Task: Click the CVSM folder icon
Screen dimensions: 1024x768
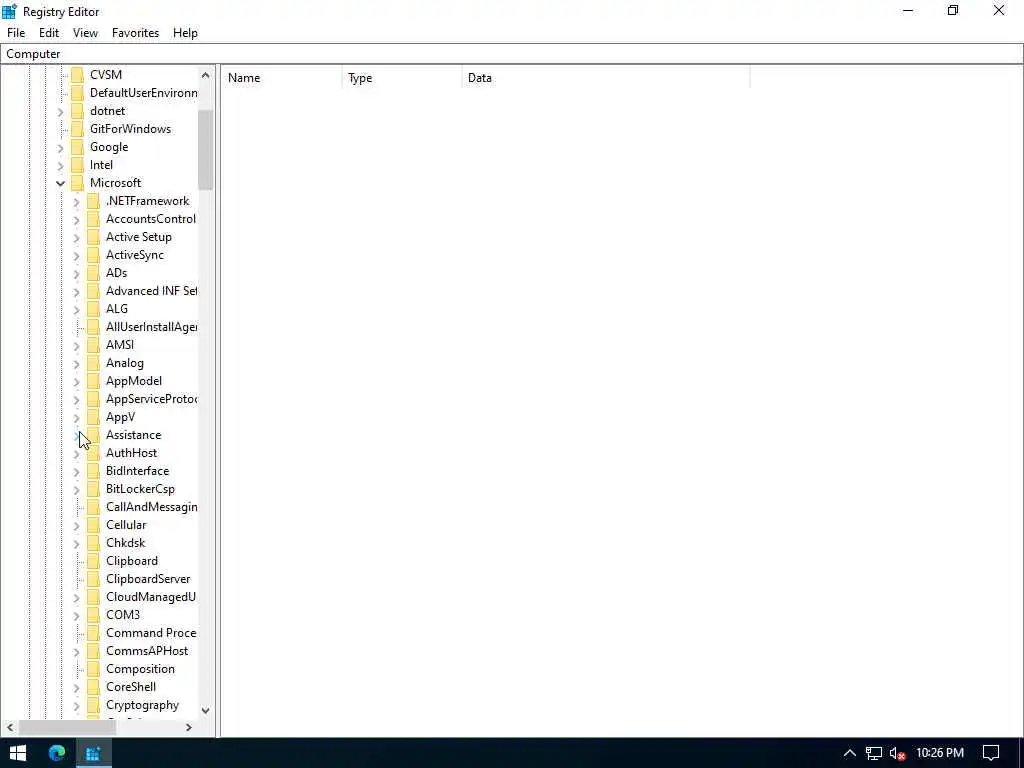Action: click(x=78, y=74)
